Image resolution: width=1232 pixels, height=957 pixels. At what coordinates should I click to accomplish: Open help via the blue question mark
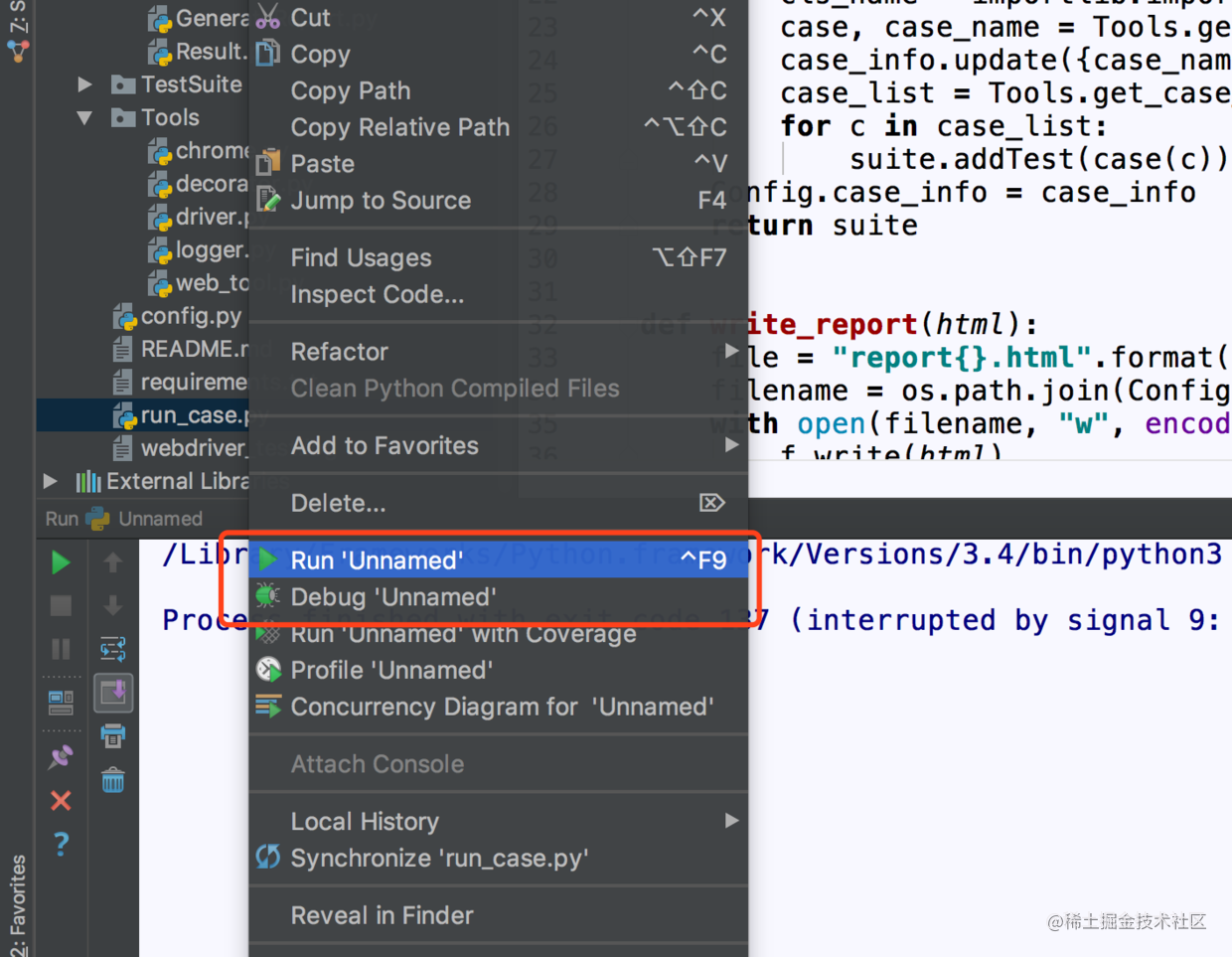61,844
